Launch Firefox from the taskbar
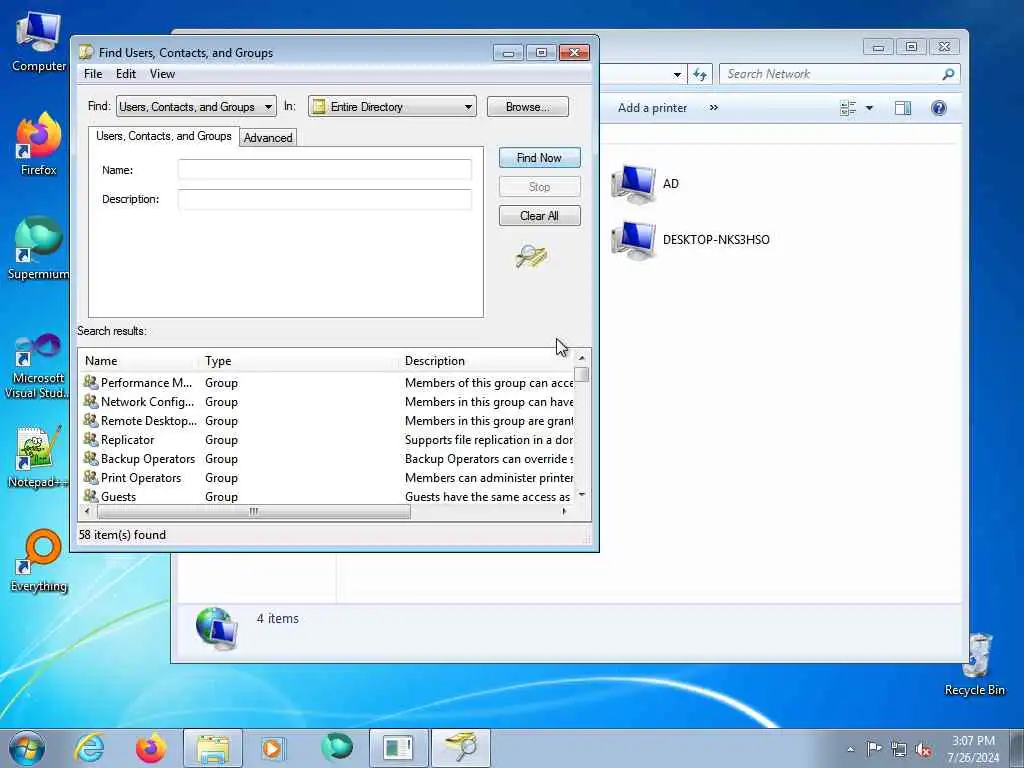This screenshot has height=768, width=1024. click(x=151, y=748)
